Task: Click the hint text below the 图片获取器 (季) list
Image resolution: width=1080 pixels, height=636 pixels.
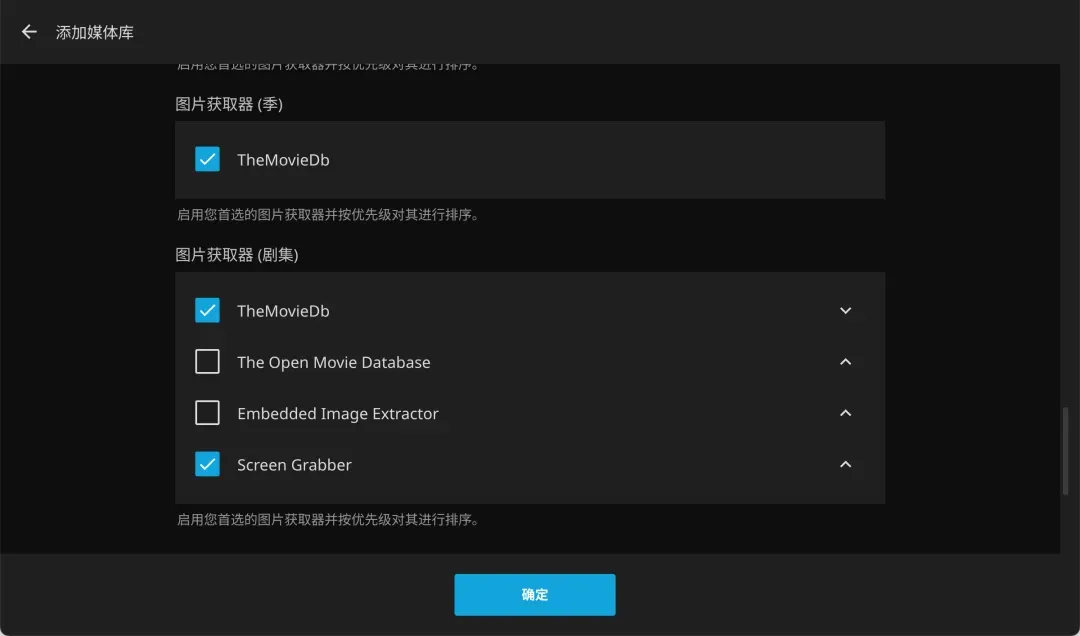Action: tap(328, 215)
